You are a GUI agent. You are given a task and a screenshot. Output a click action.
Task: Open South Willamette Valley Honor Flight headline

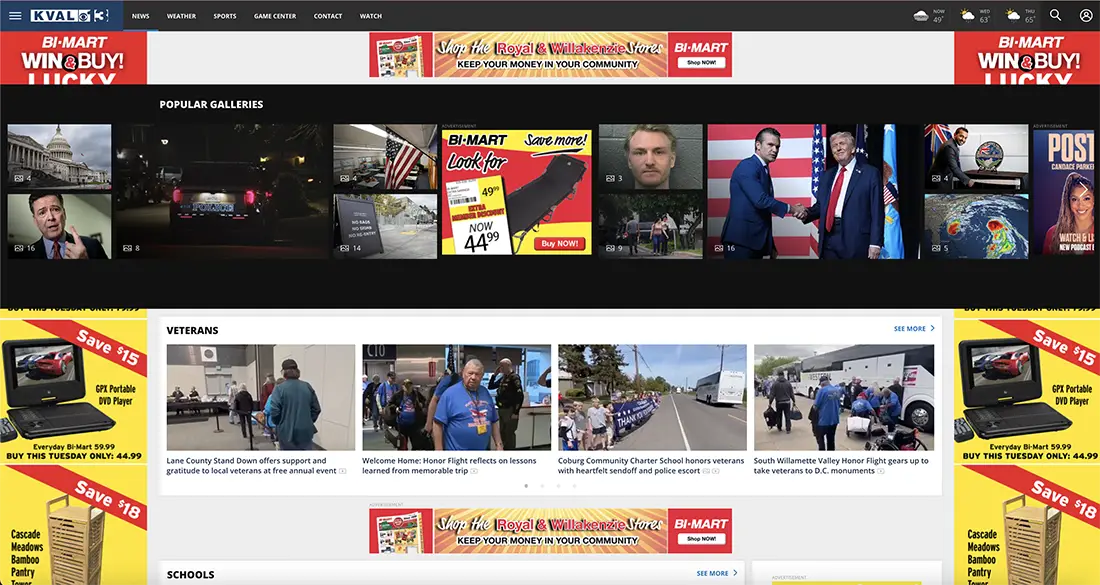[x=841, y=466]
